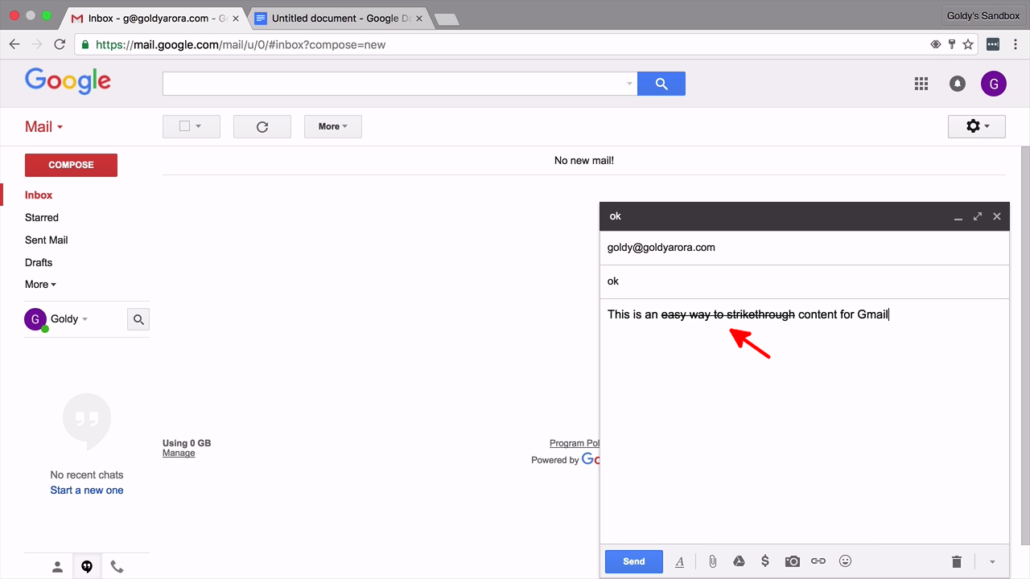
Task: Reload the browser page
Action: pyautogui.click(x=59, y=45)
